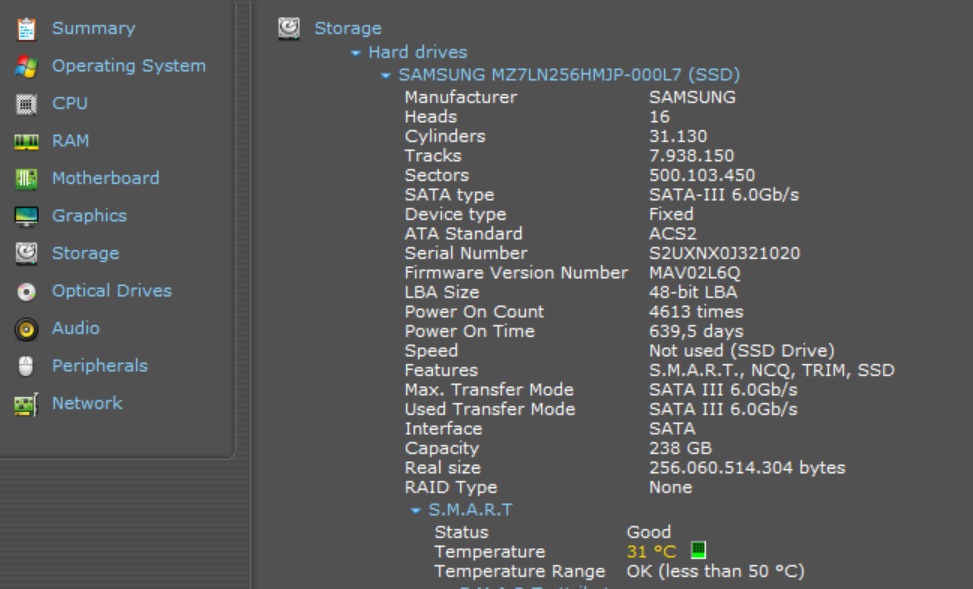The width and height of the screenshot is (973, 589).
Task: Click the RAM memory stick icon
Action: coord(27,141)
